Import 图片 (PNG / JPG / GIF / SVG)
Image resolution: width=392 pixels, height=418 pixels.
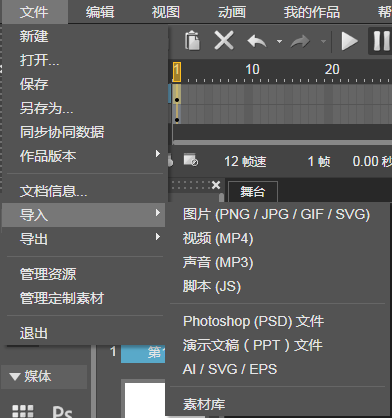pos(276,214)
